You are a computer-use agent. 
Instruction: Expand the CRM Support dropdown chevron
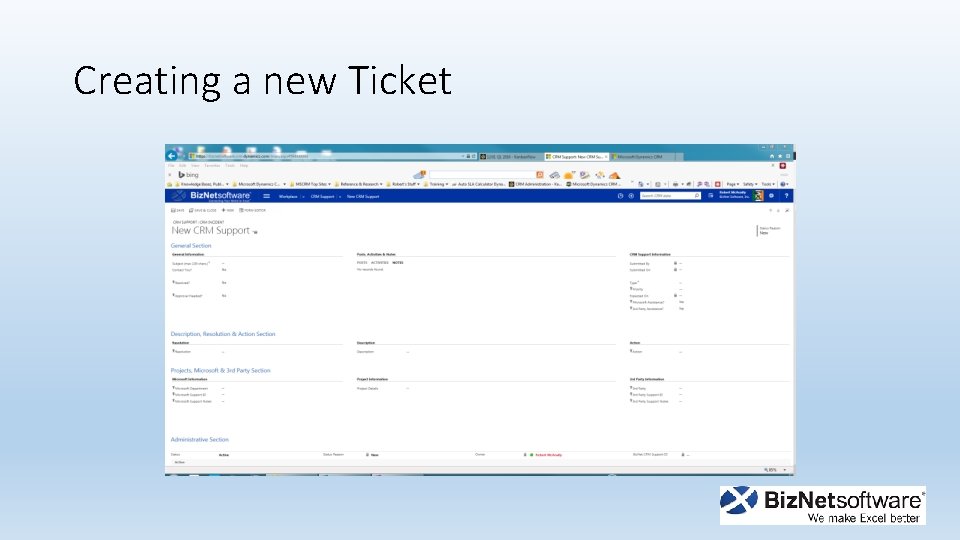coord(340,197)
